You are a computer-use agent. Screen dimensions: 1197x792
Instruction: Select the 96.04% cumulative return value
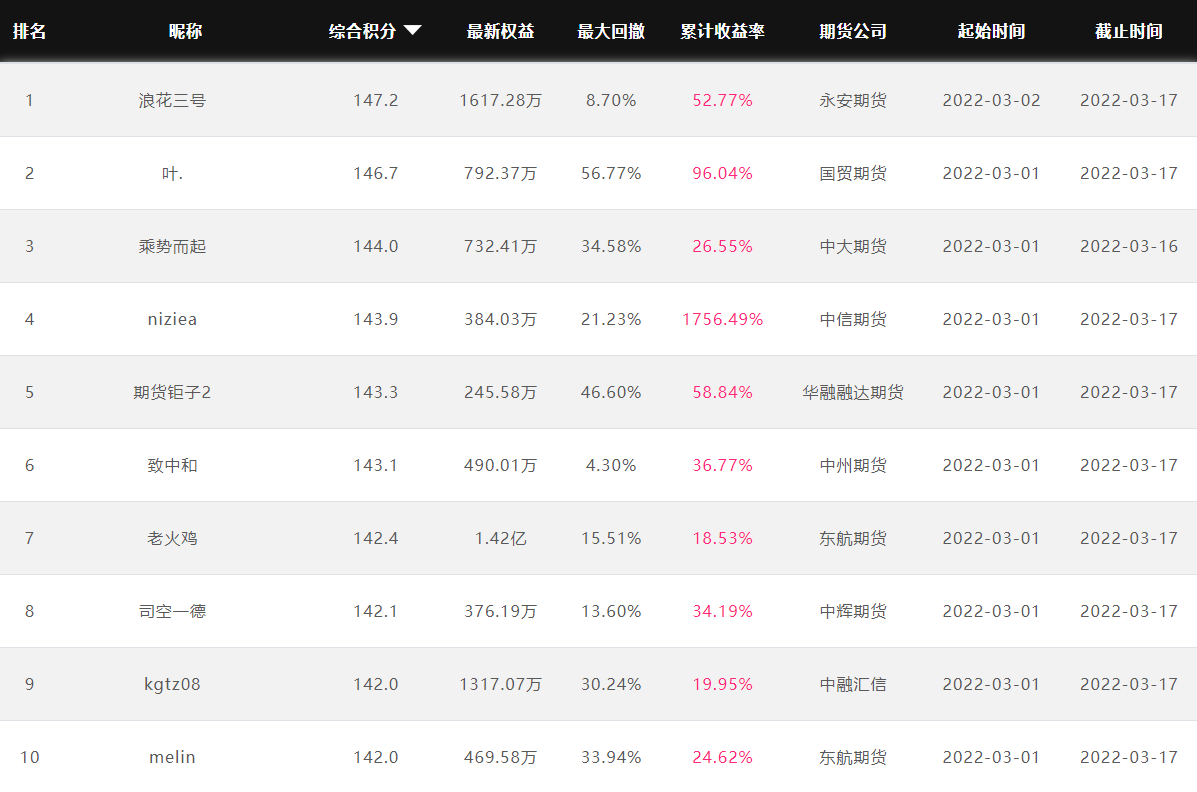(x=722, y=173)
